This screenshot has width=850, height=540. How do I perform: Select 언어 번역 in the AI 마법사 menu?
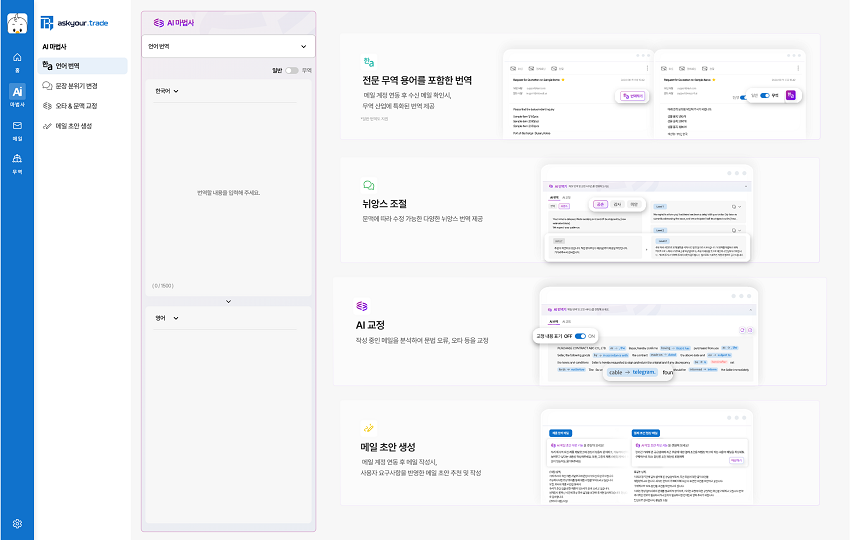coord(83,66)
